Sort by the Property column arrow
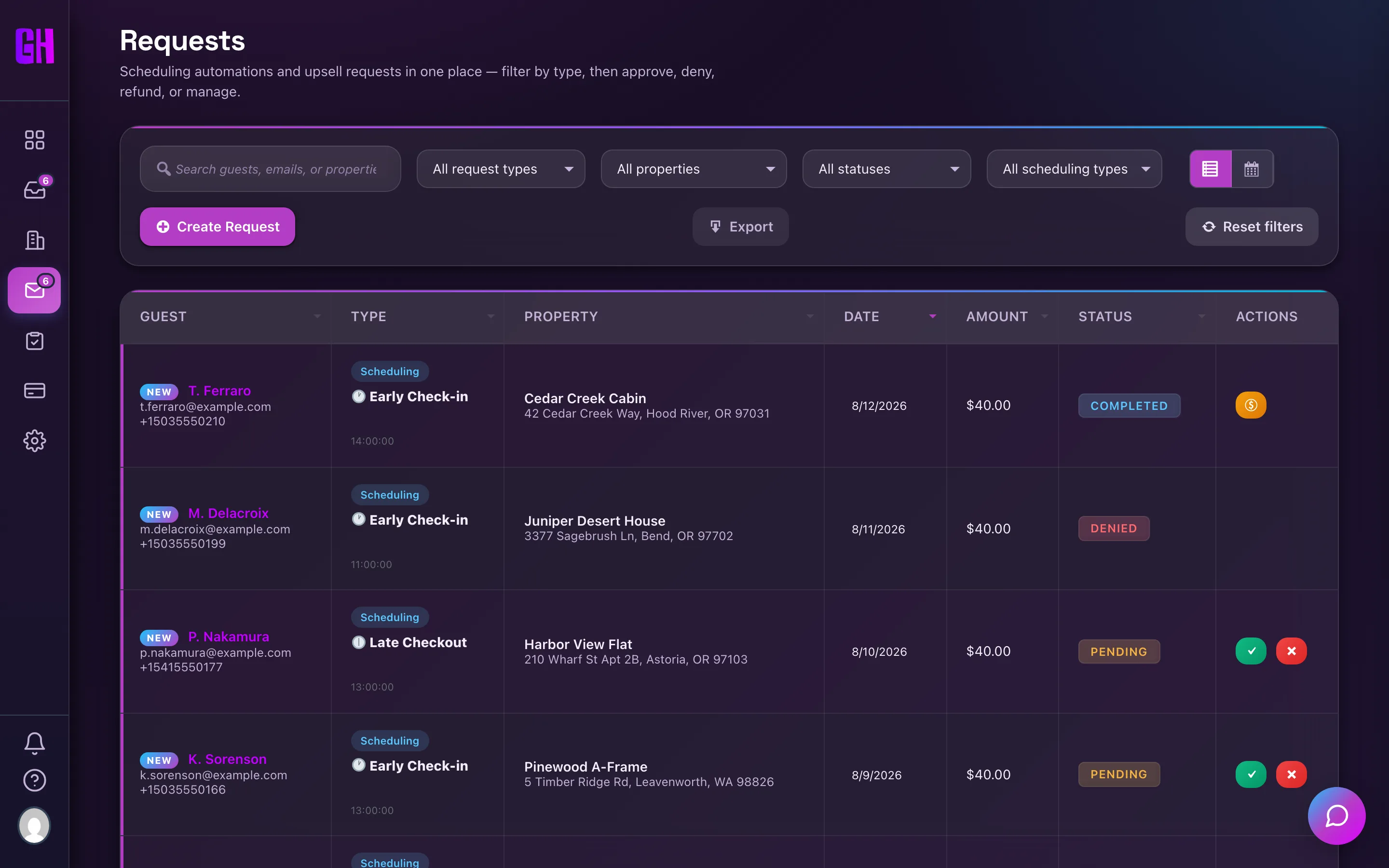This screenshot has width=1389, height=868. [x=810, y=316]
